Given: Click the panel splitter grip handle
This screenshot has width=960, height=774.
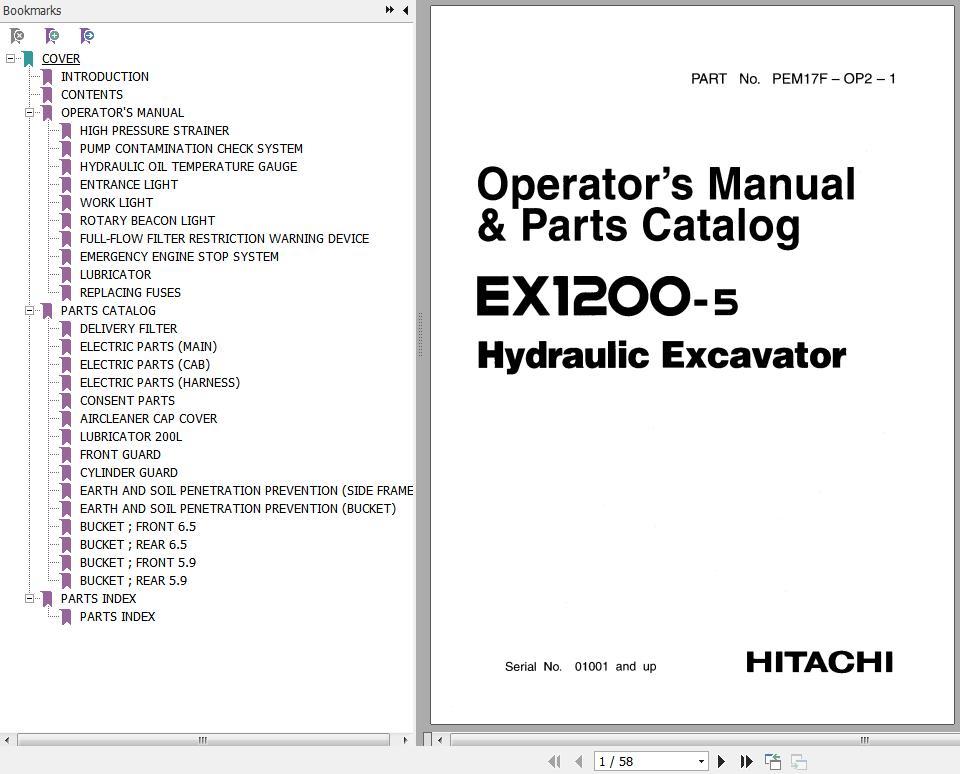Looking at the screenshot, I should tap(420, 334).
